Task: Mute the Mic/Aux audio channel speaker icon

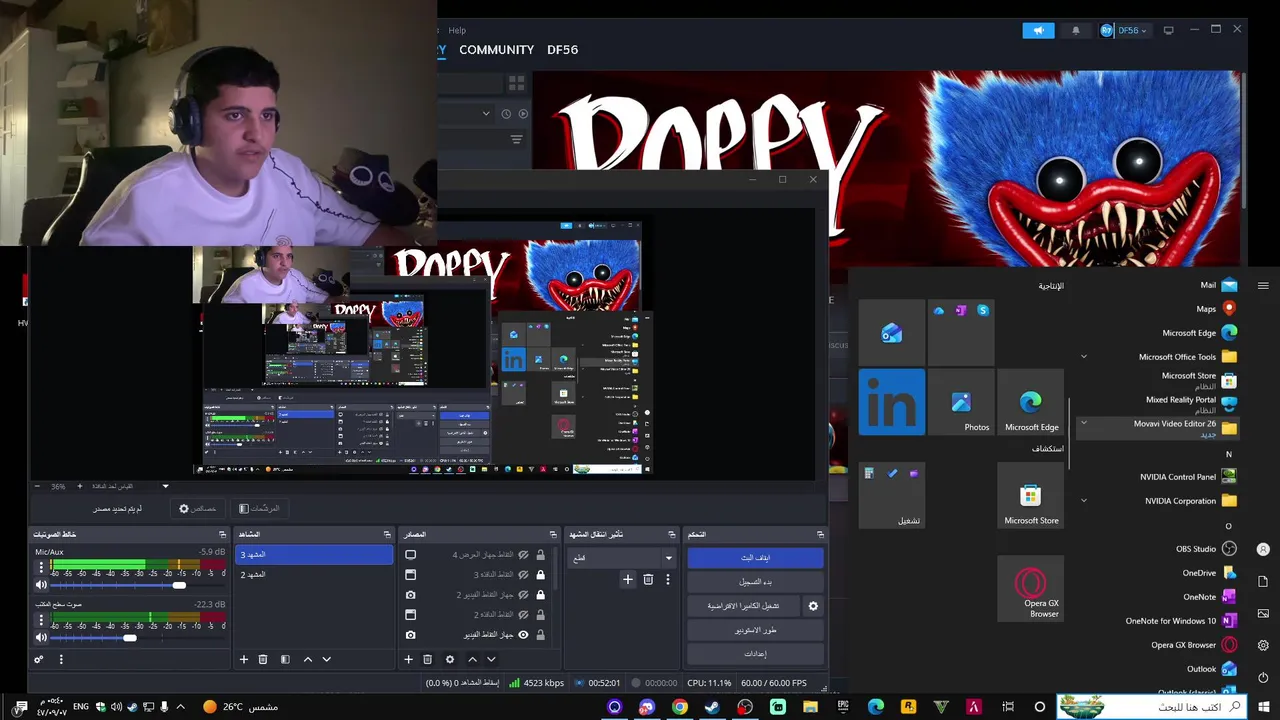Action: point(41,585)
